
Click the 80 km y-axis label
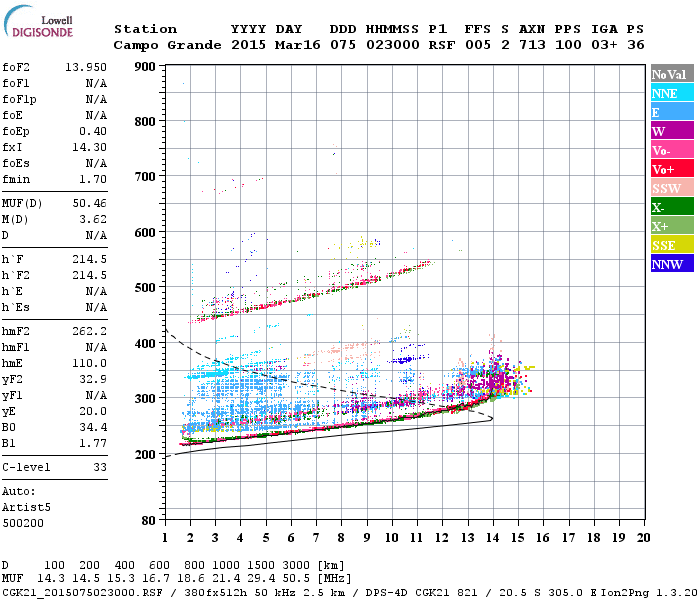149,521
